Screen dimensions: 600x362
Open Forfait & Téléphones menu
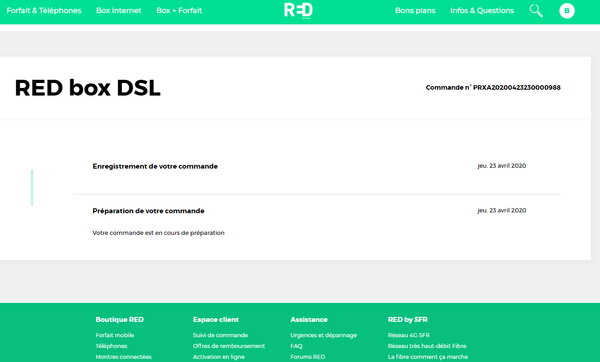[x=44, y=11]
